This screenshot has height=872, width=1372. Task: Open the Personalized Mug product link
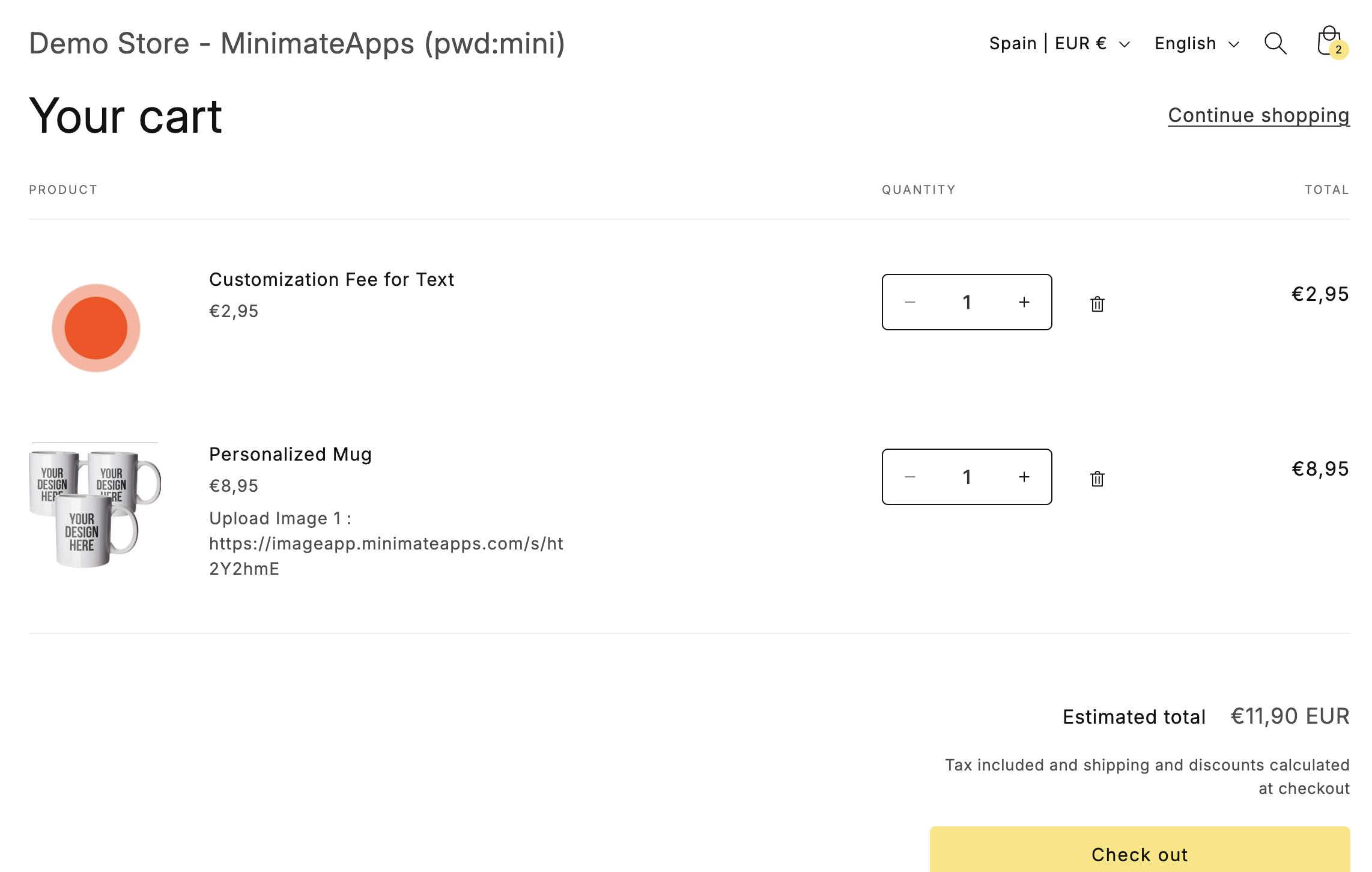(x=290, y=454)
